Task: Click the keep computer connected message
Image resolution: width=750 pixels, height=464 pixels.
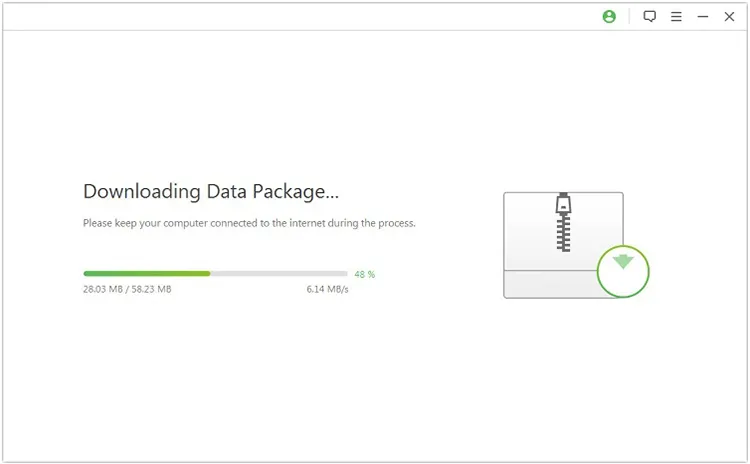Action: [x=249, y=223]
